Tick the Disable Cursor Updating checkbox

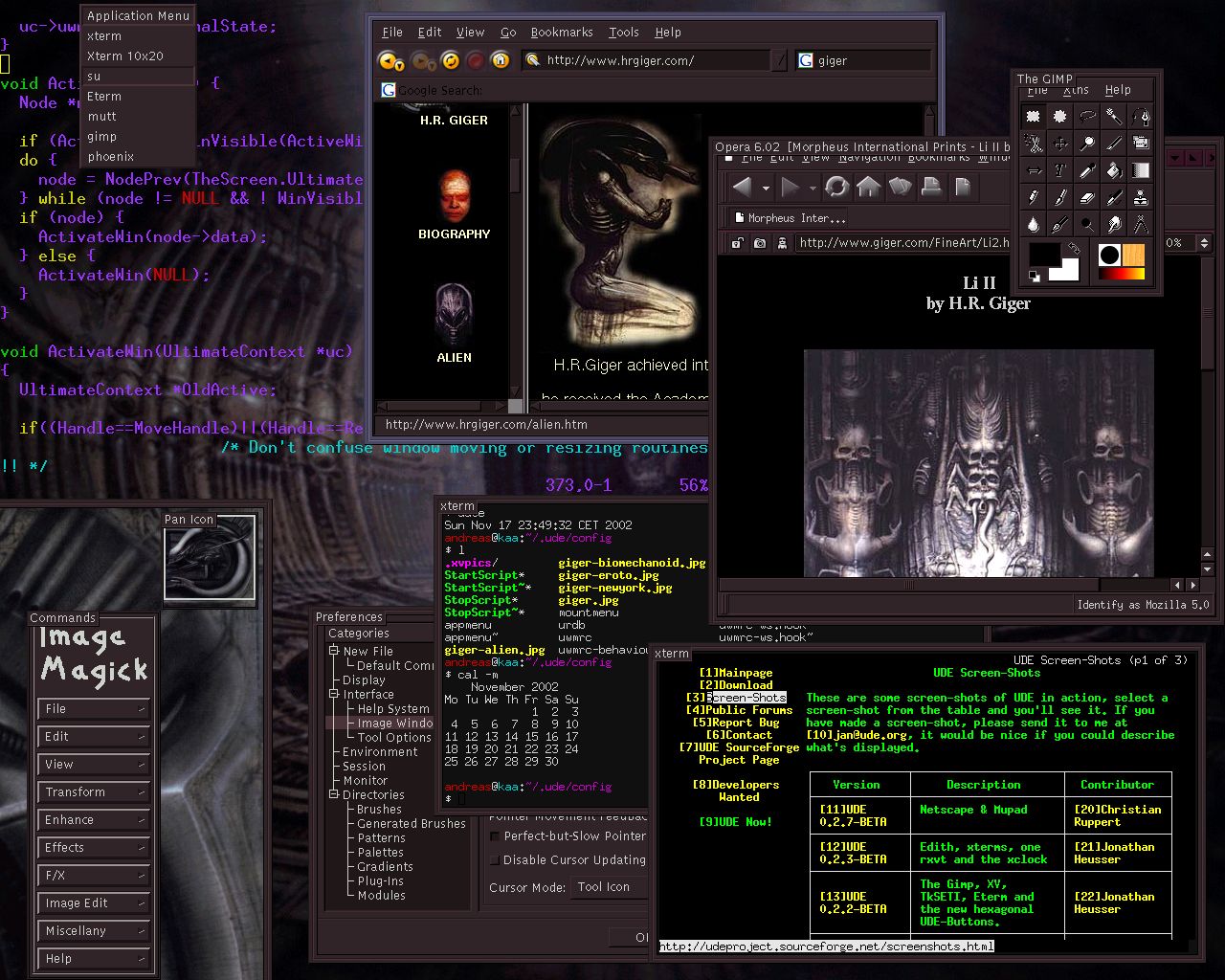[495, 859]
